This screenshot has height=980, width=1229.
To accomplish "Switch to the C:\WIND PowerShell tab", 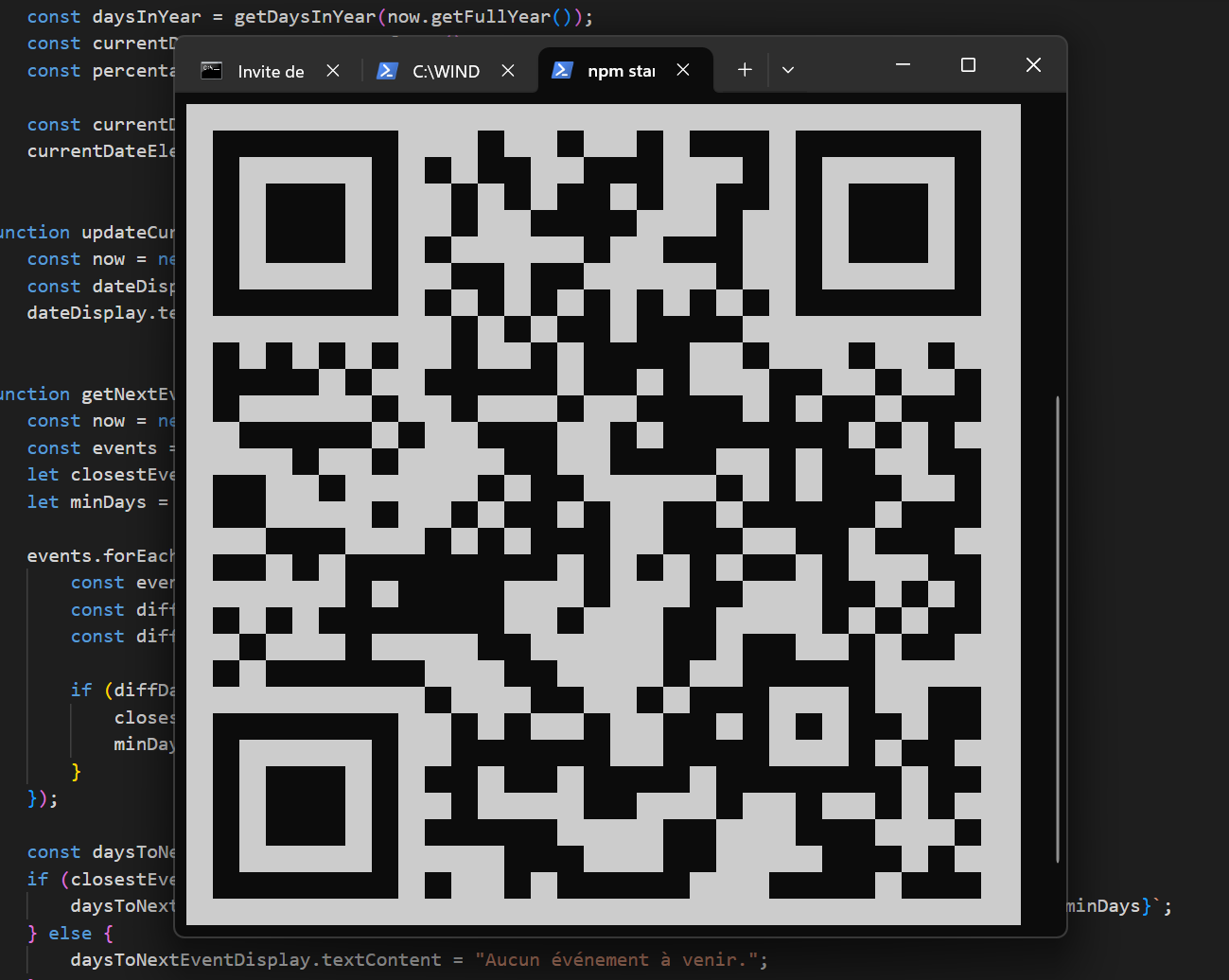I will 446,71.
